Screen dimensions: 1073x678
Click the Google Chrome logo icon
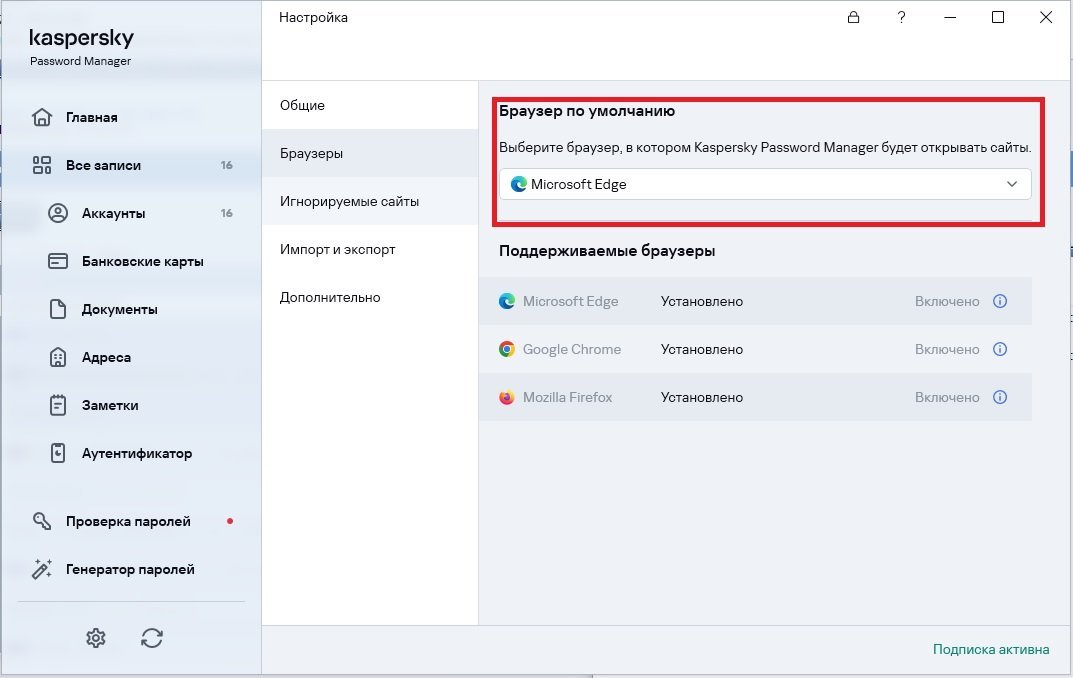(507, 349)
